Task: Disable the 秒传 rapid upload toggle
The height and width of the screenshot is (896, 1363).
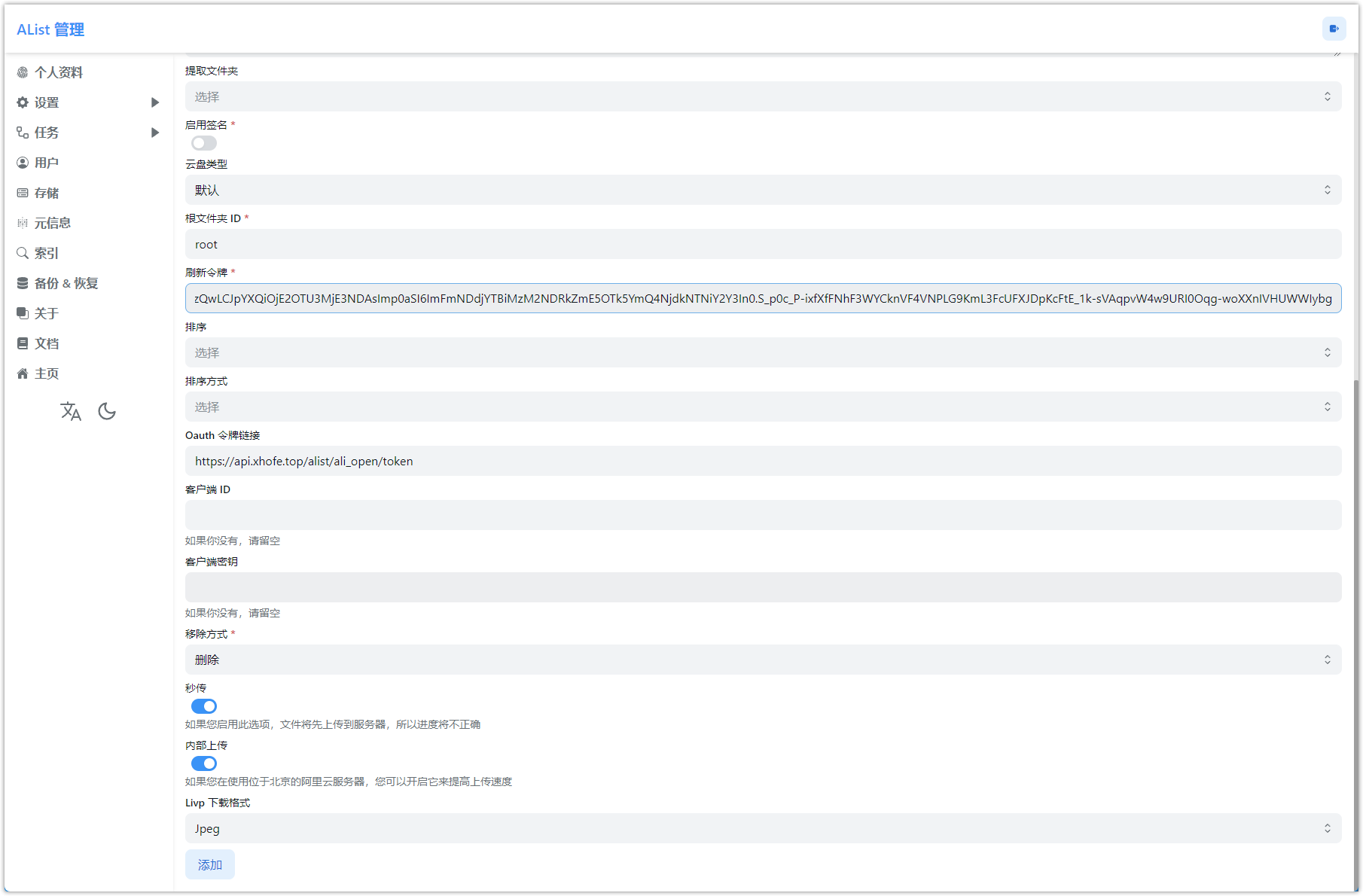Action: pyautogui.click(x=204, y=706)
